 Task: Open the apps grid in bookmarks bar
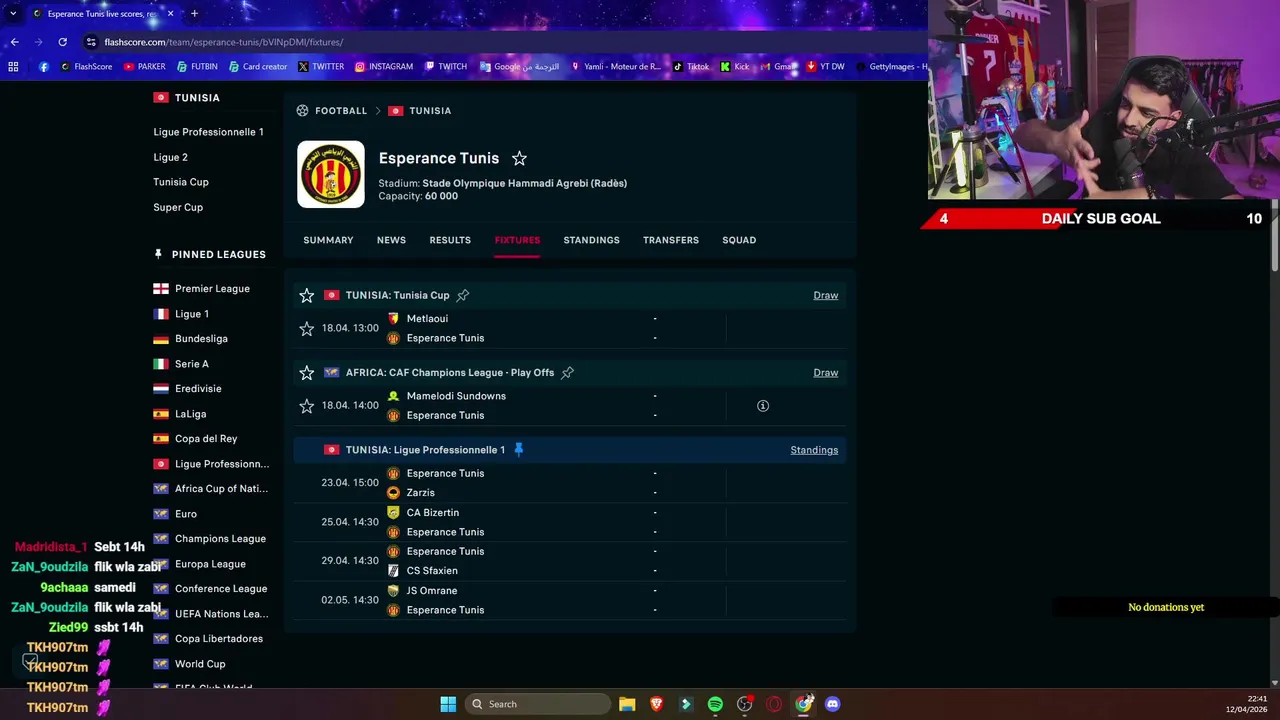pos(13,67)
